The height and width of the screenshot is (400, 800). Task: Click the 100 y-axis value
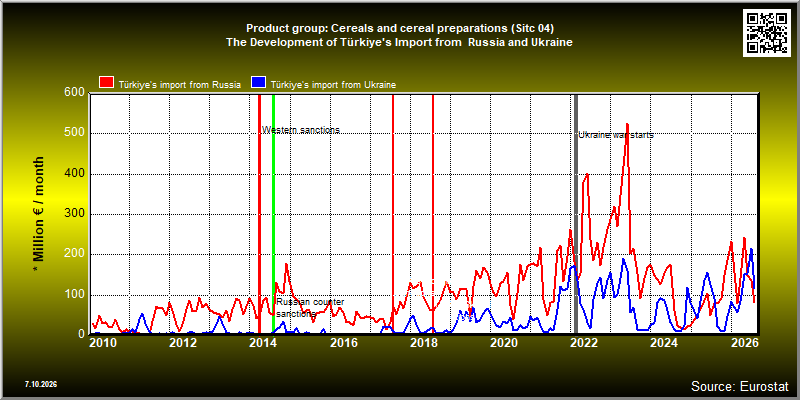(x=74, y=295)
